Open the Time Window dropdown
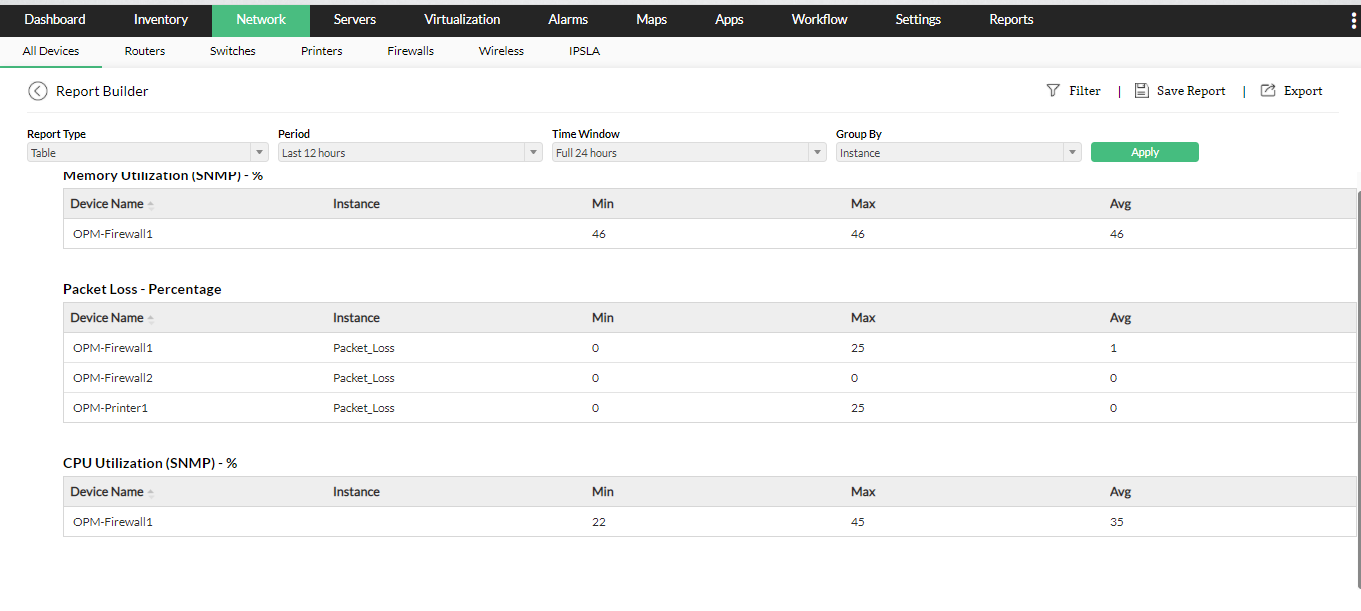1361x611 pixels. coord(816,152)
